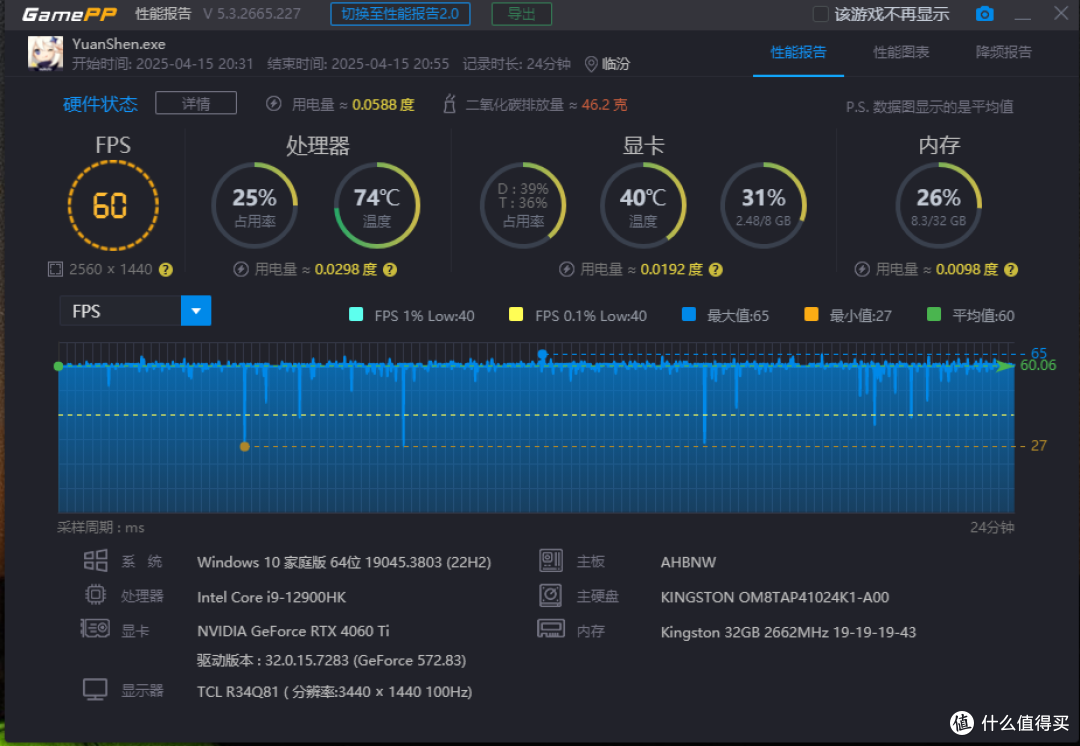This screenshot has width=1080, height=746.
Task: Click the minimum FPS 27 marker dot
Action: (245, 446)
